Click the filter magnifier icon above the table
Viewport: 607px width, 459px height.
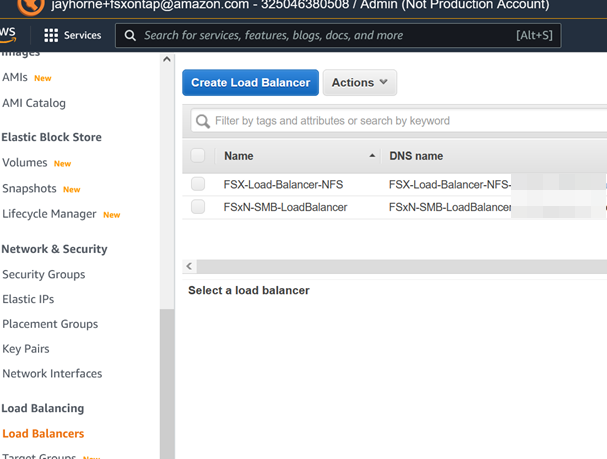(x=202, y=121)
